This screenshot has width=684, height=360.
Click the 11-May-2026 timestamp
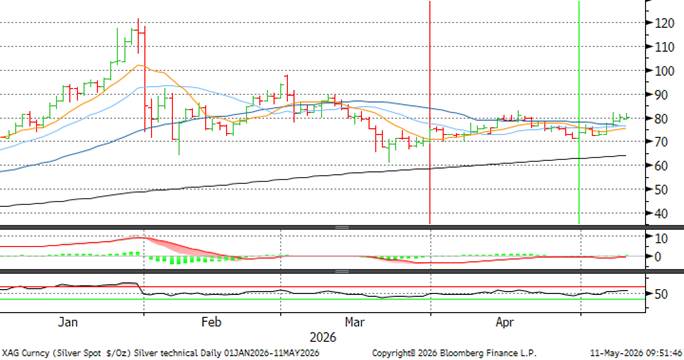click(x=636, y=353)
